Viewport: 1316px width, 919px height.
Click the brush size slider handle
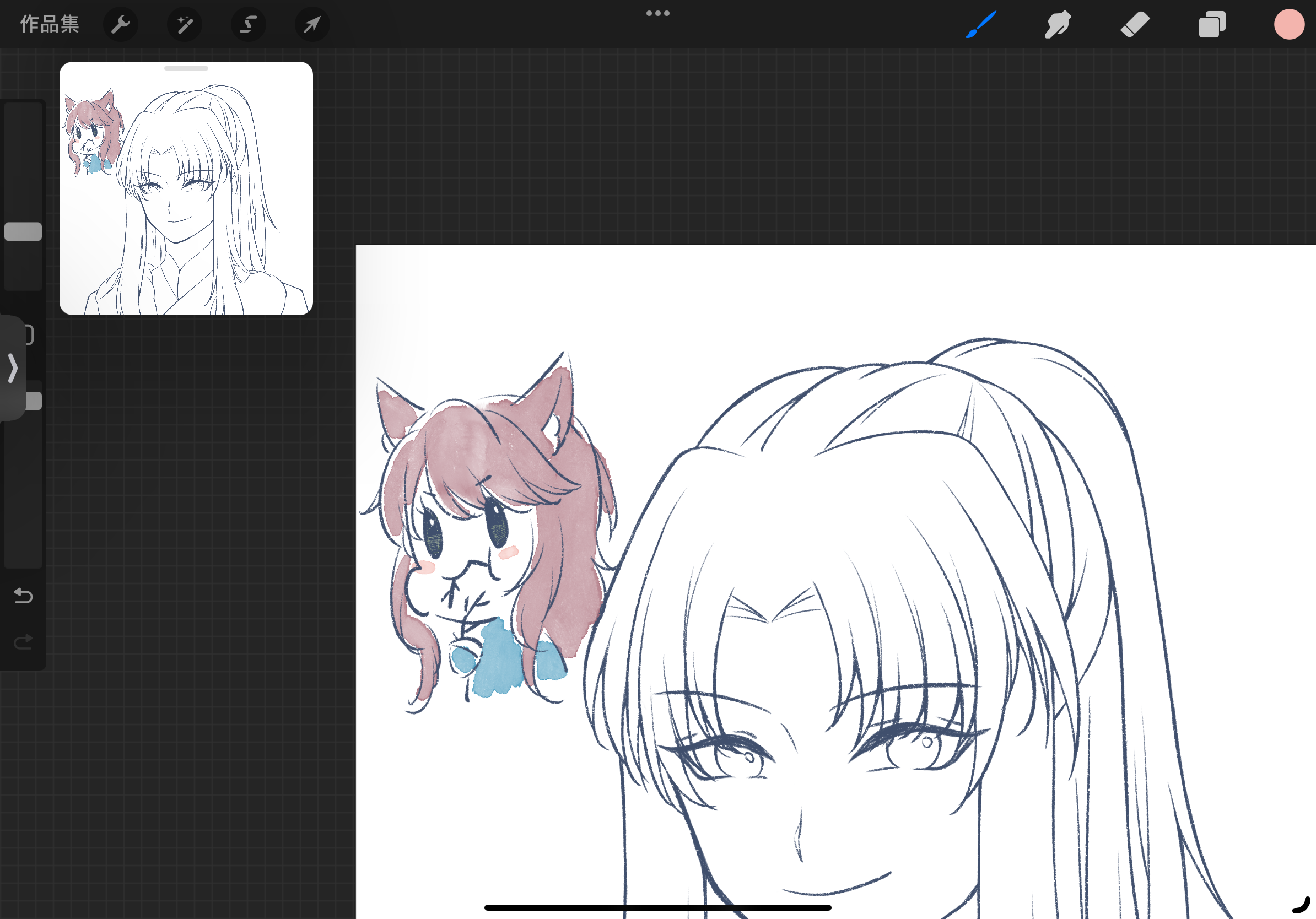[23, 231]
